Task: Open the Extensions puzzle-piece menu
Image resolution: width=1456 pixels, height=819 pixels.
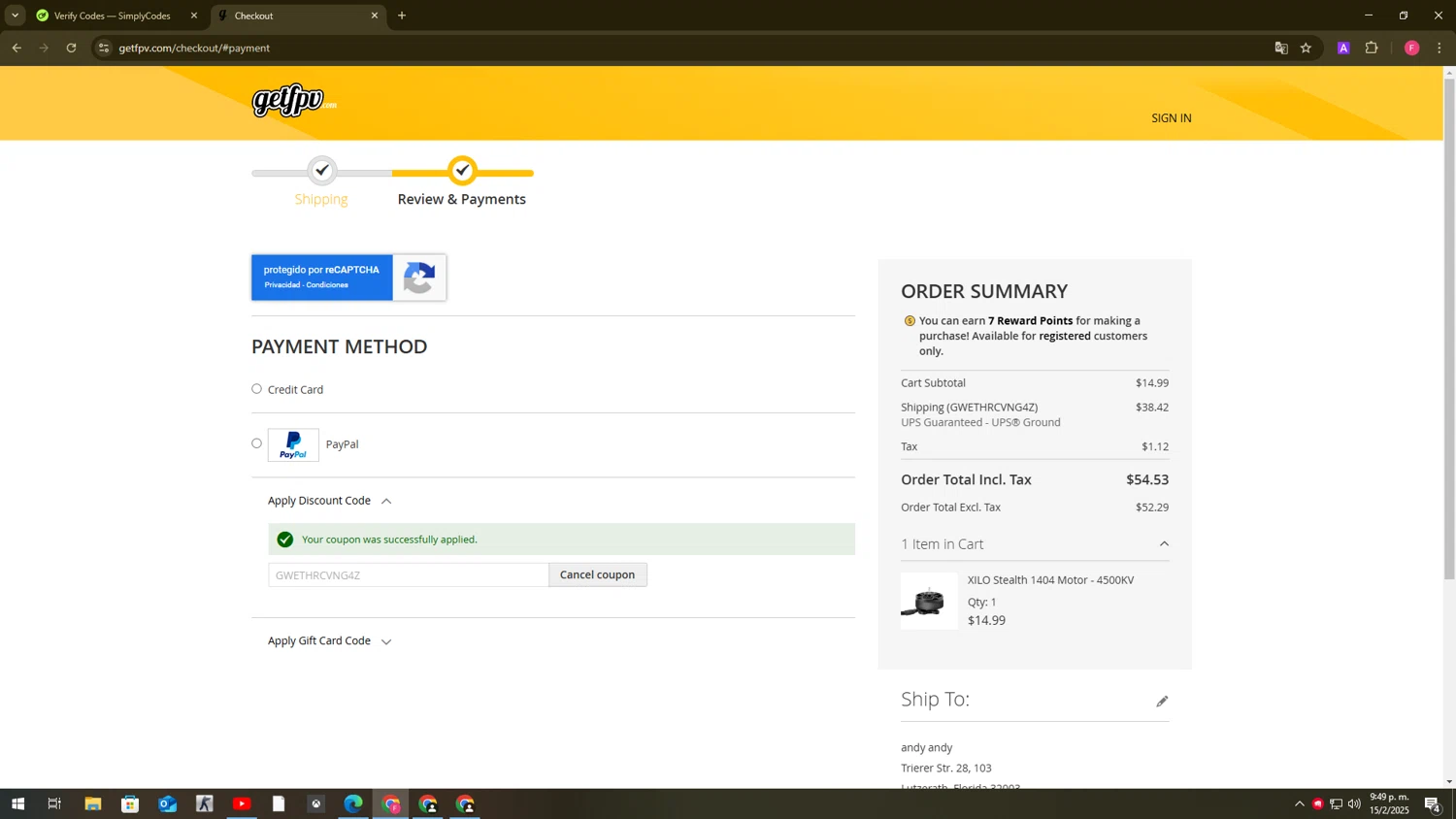Action: (1372, 48)
